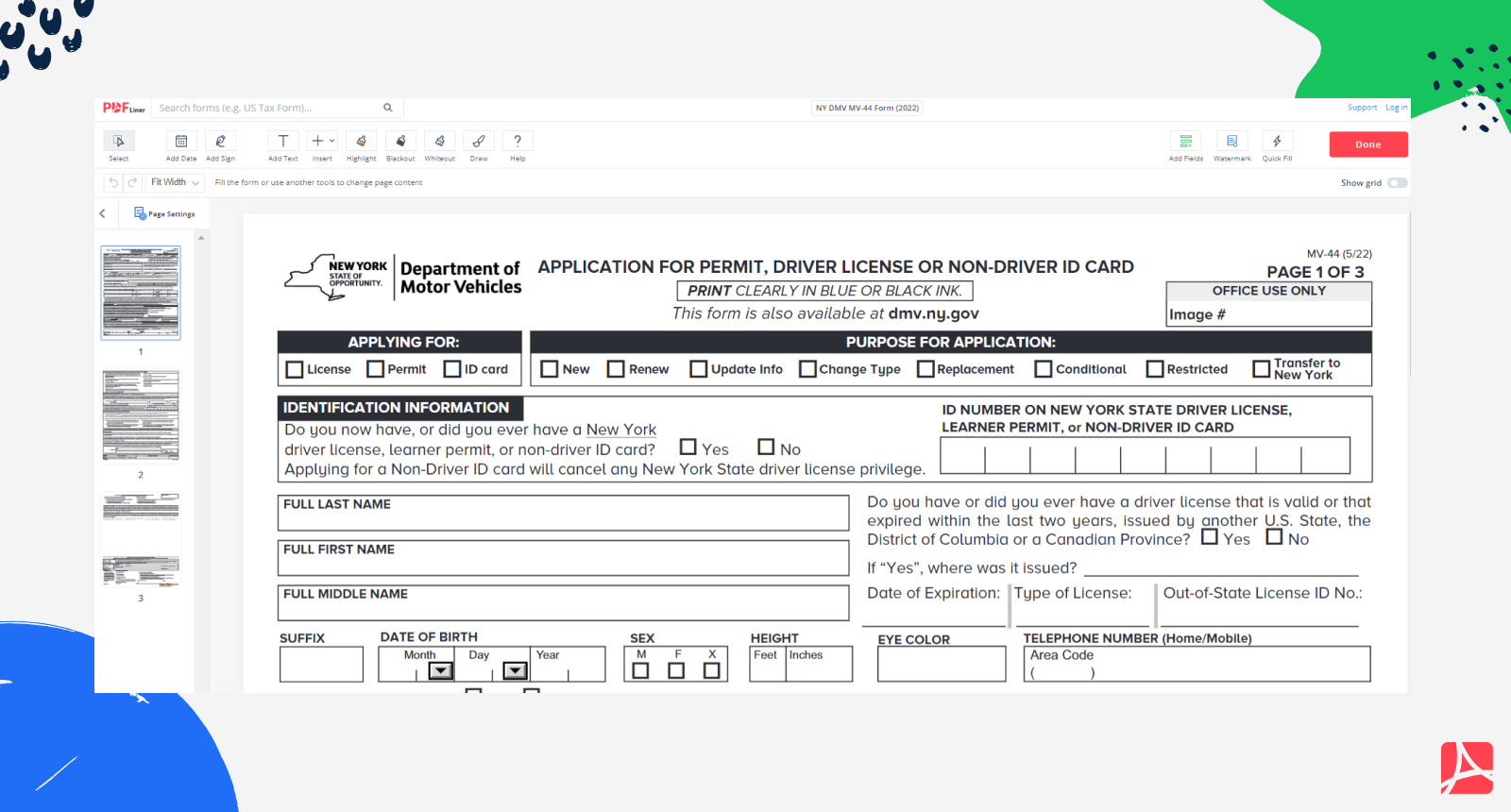Choose the Whiteout tool
Image resolution: width=1511 pixels, height=812 pixels.
[439, 142]
